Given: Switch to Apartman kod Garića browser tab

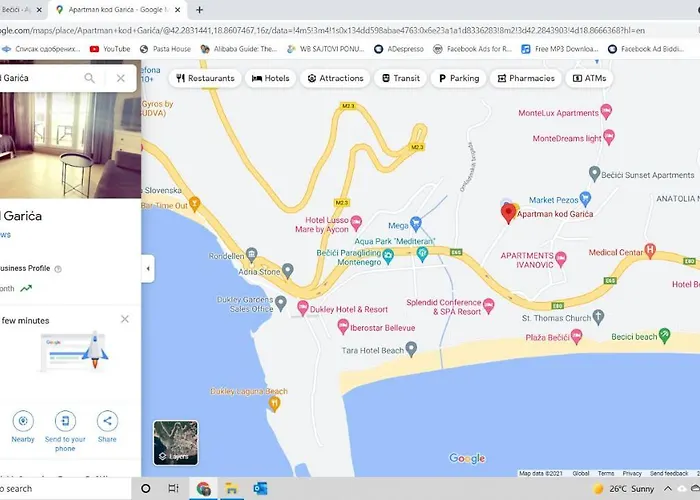Looking at the screenshot, I should coord(117,10).
